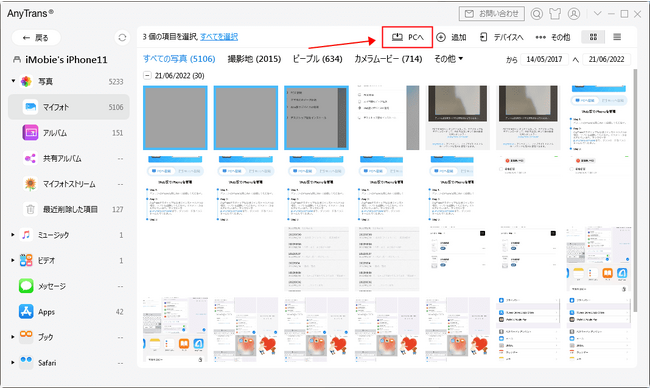Expand the ミュージック tree section
This screenshot has height=388, width=650.
(13, 235)
